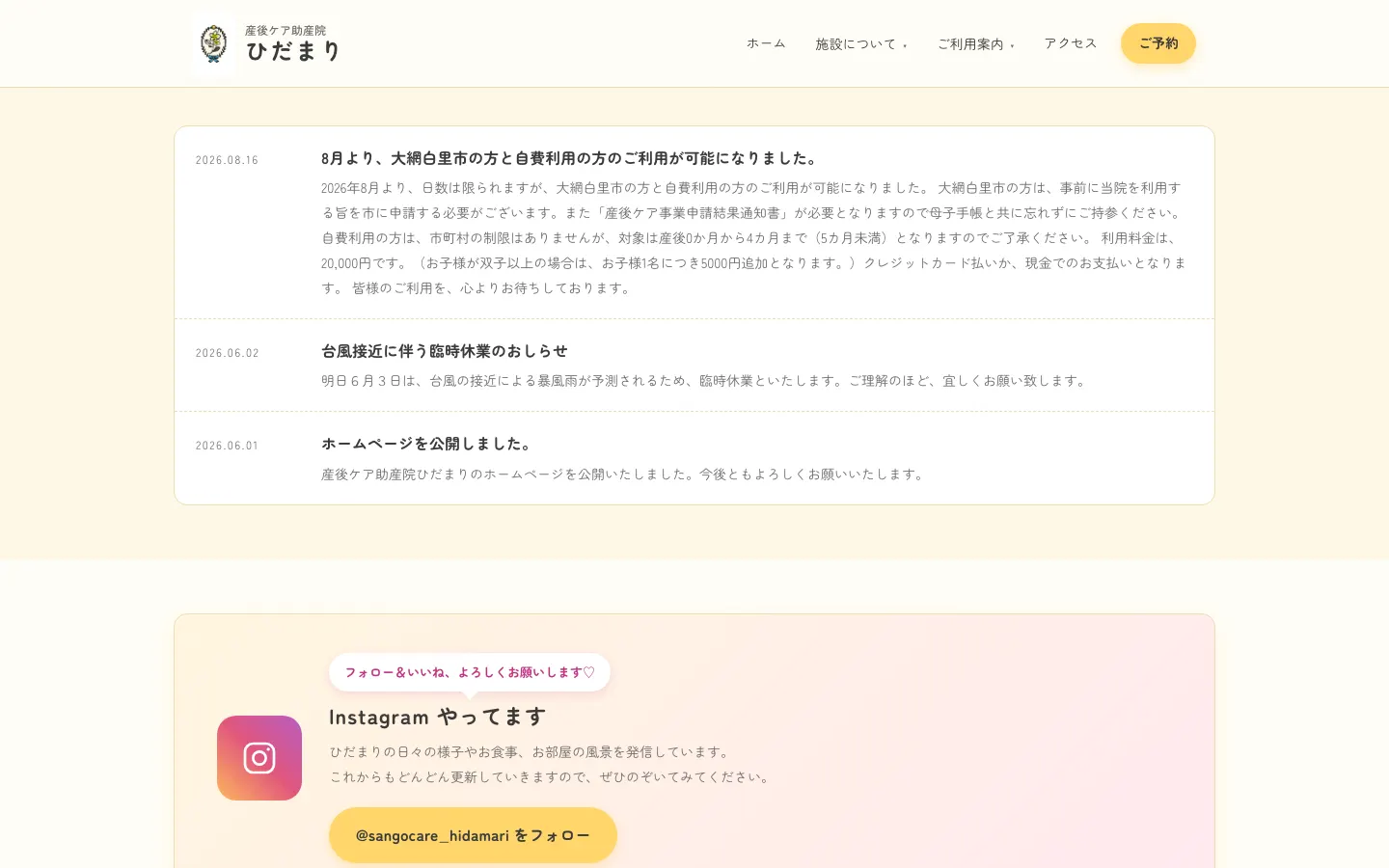
Task: Click the フォロー＆いいね speech bubble
Action: [x=470, y=672]
